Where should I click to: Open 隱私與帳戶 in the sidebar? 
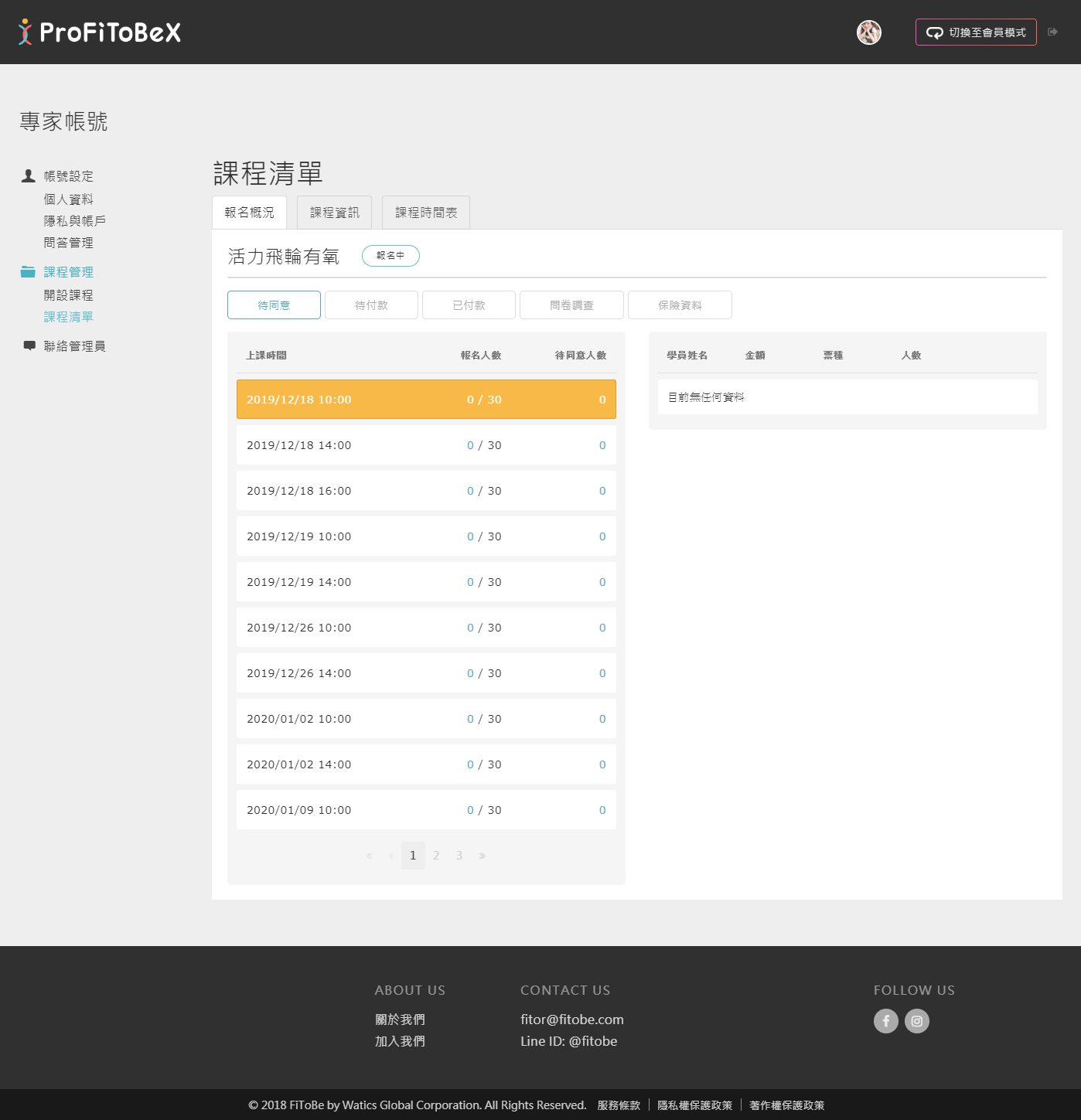pos(75,221)
